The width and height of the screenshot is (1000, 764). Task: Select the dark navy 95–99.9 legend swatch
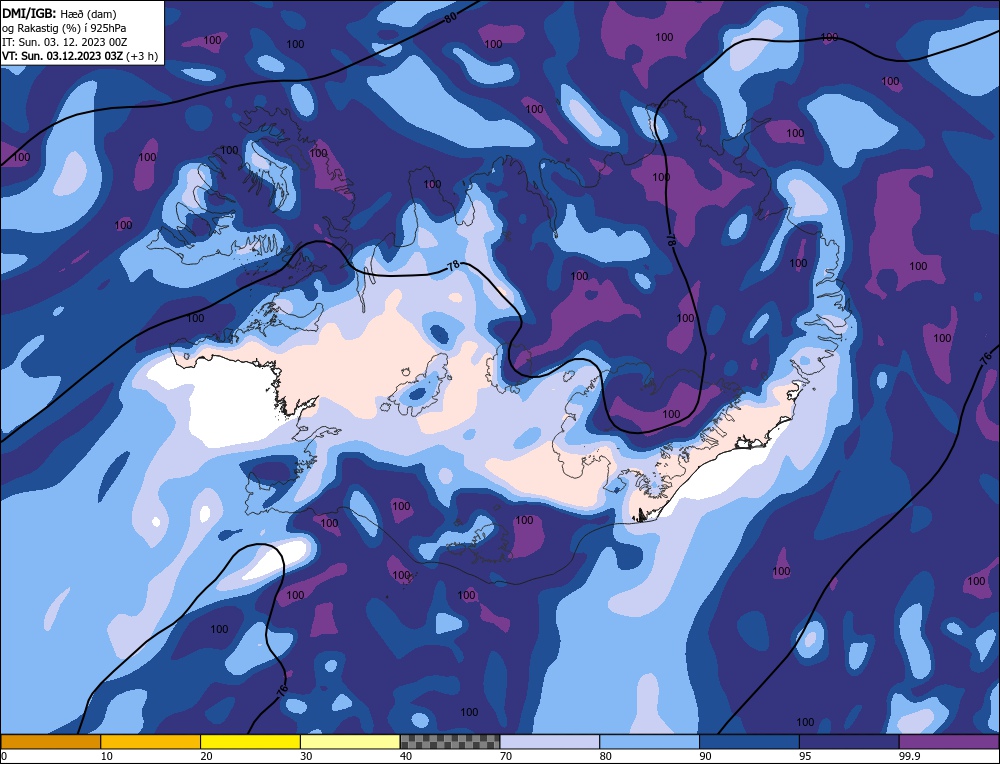(x=849, y=742)
